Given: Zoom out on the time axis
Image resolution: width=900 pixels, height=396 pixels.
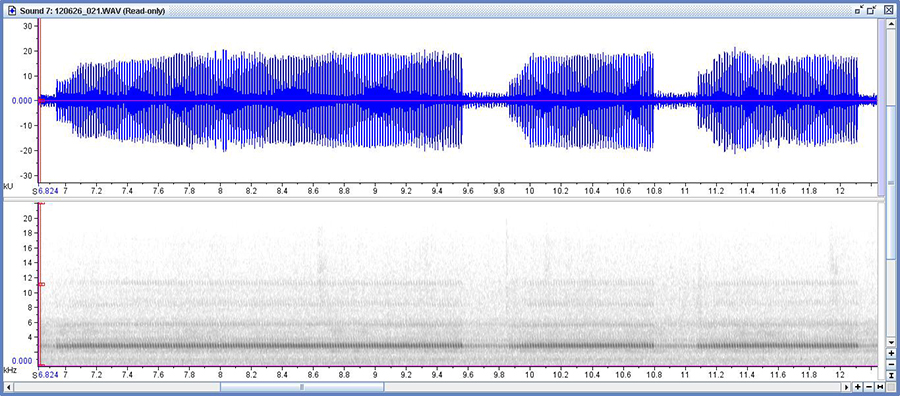Looking at the screenshot, I should (869, 387).
